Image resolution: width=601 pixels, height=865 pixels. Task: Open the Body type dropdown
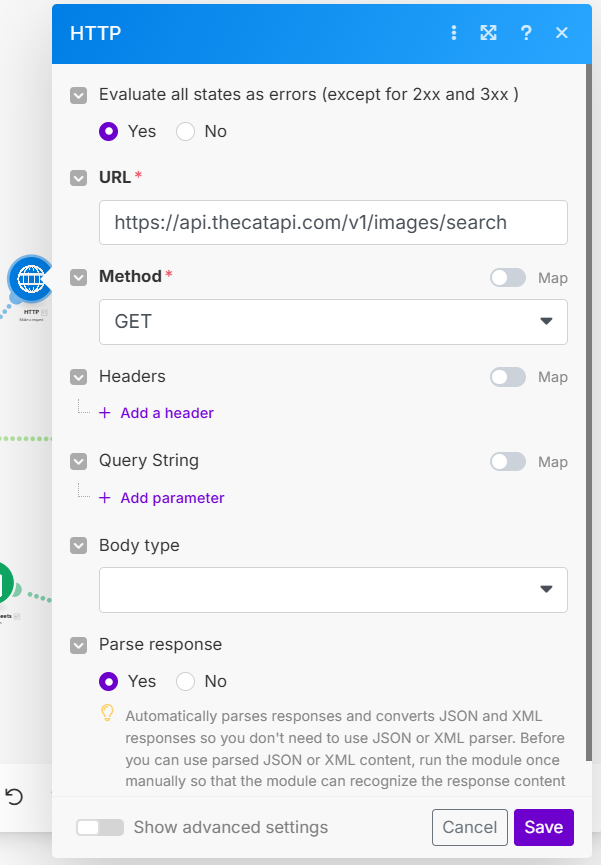pyautogui.click(x=333, y=589)
